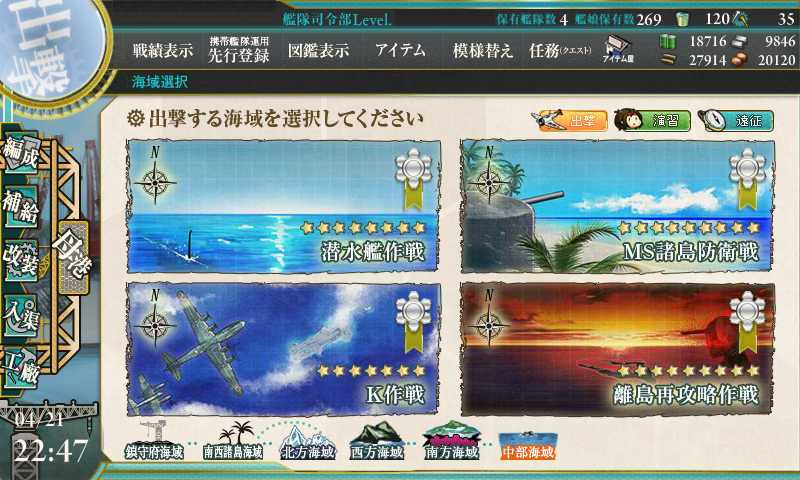Open the 入渠 docking repair icon
The image size is (800, 480).
[21, 316]
